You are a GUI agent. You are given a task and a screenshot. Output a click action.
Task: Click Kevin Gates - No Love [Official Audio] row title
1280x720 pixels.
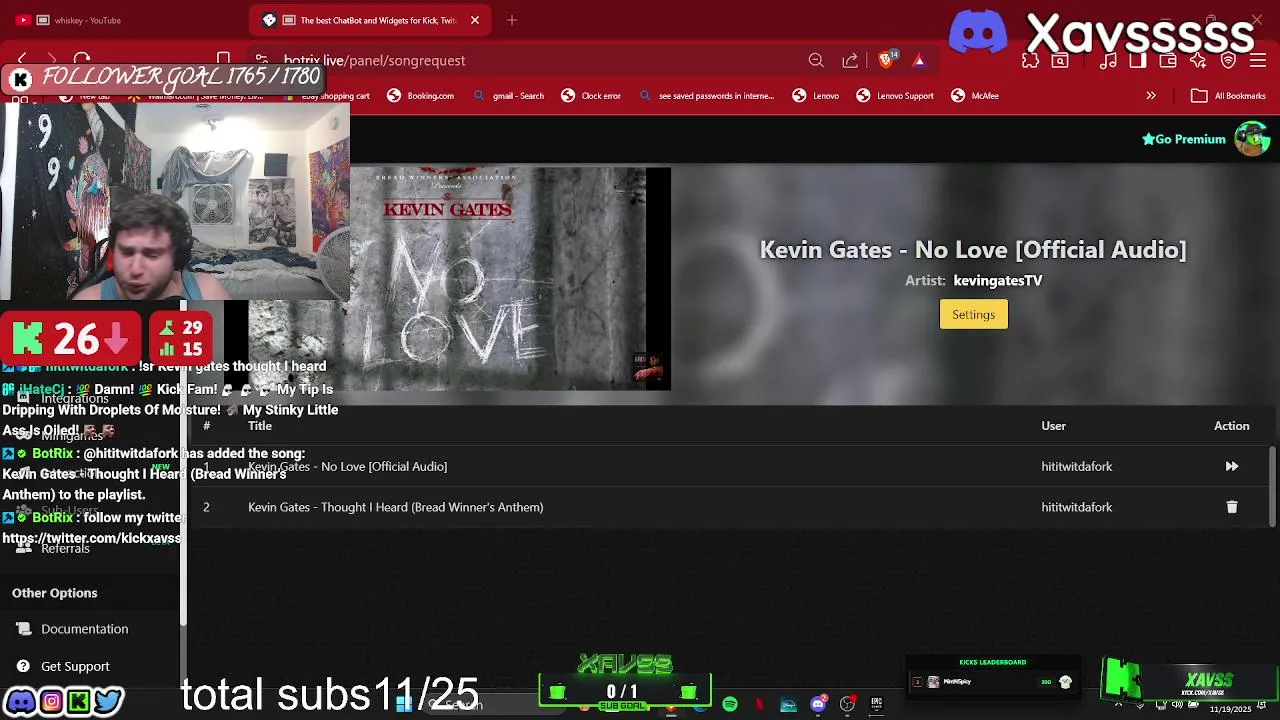point(347,466)
